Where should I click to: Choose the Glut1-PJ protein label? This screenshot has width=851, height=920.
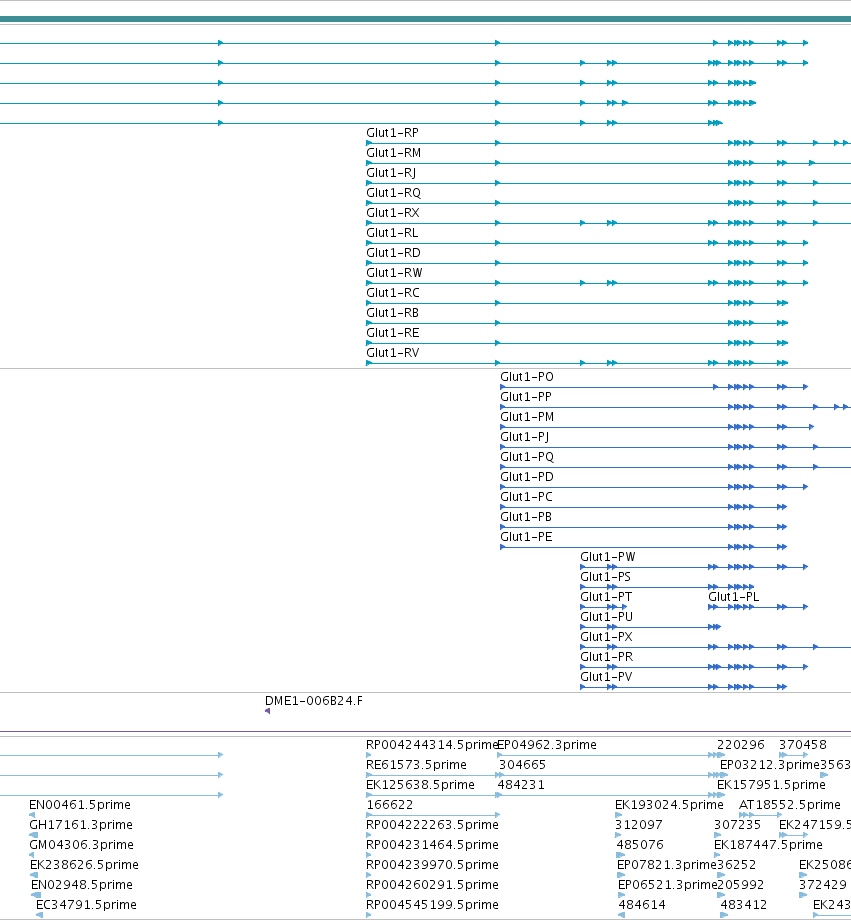click(524, 437)
